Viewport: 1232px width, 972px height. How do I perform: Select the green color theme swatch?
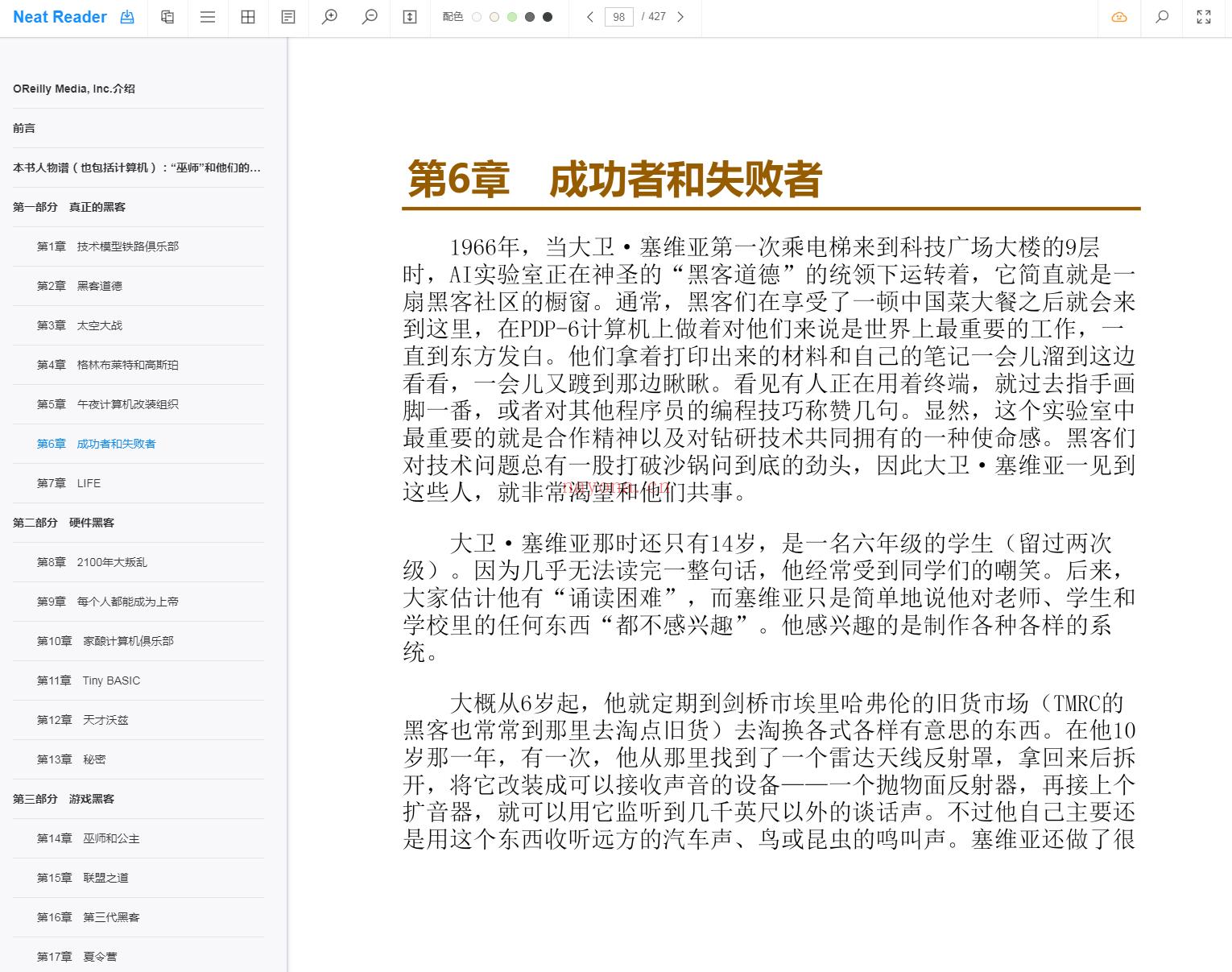click(512, 17)
